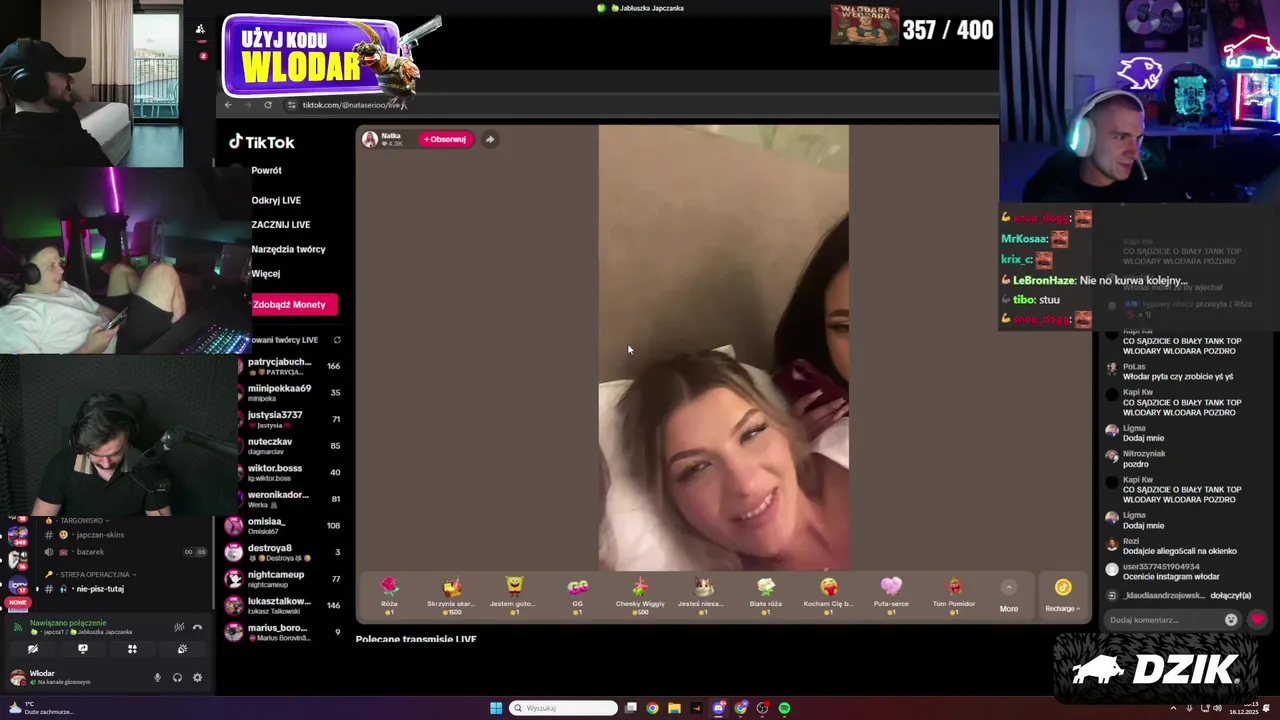Open omisiaa_ LIVE creator row
The image size is (1280, 720).
tap(283, 525)
